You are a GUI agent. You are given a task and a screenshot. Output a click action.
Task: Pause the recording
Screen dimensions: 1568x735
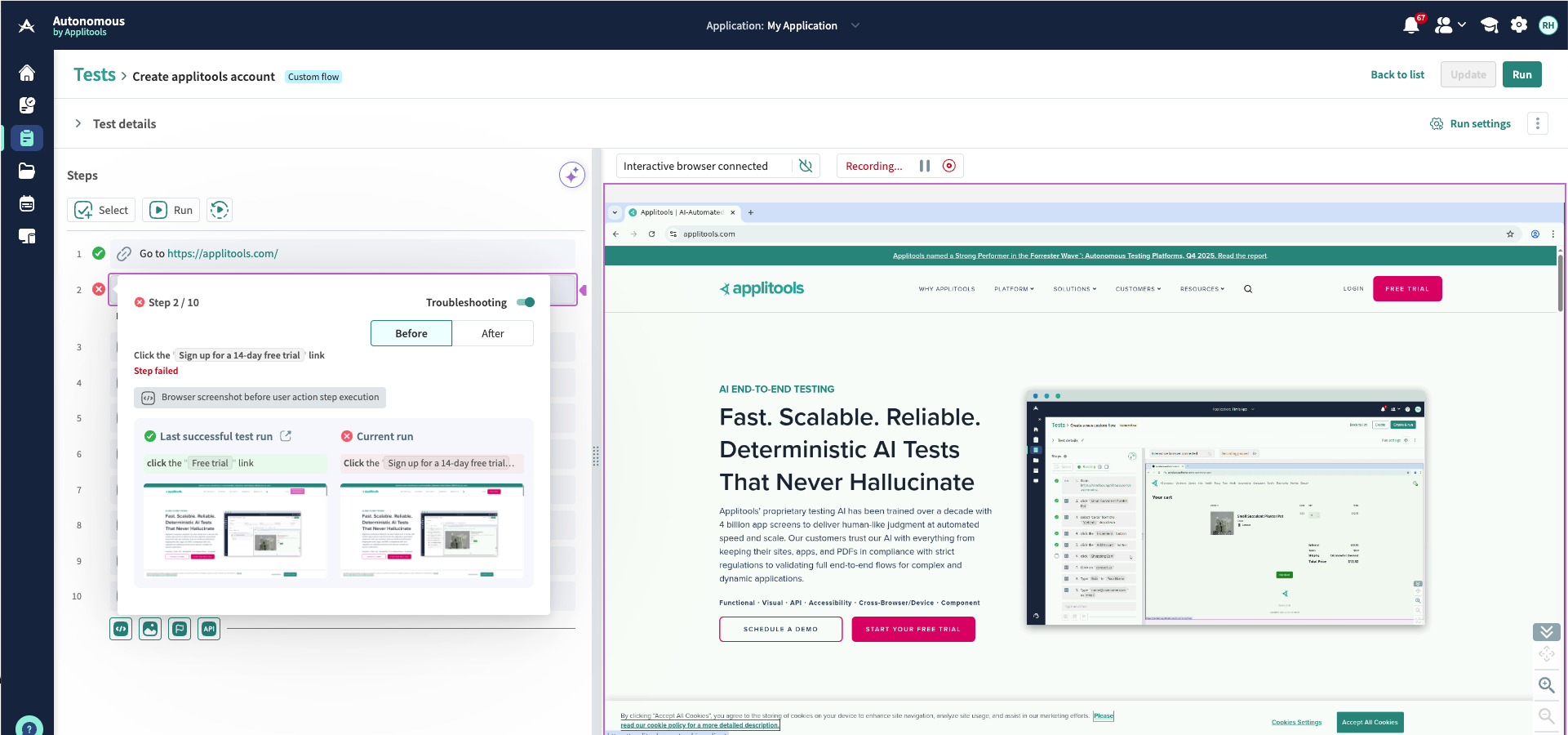pos(925,166)
